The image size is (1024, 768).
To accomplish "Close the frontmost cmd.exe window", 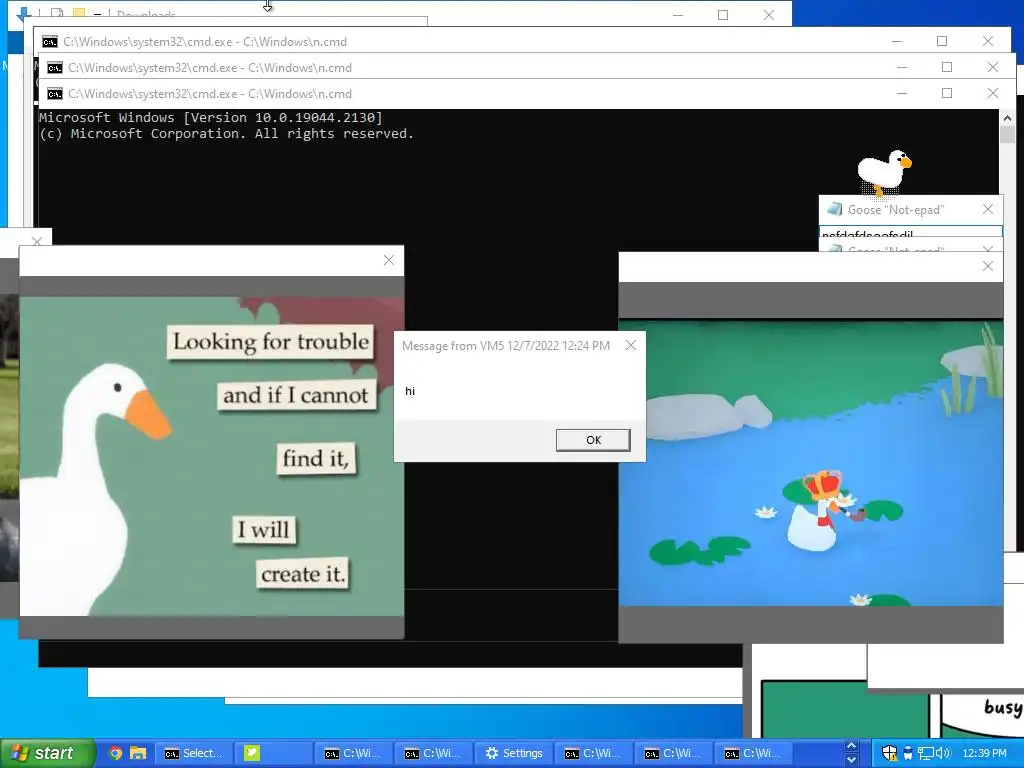I will click(993, 93).
